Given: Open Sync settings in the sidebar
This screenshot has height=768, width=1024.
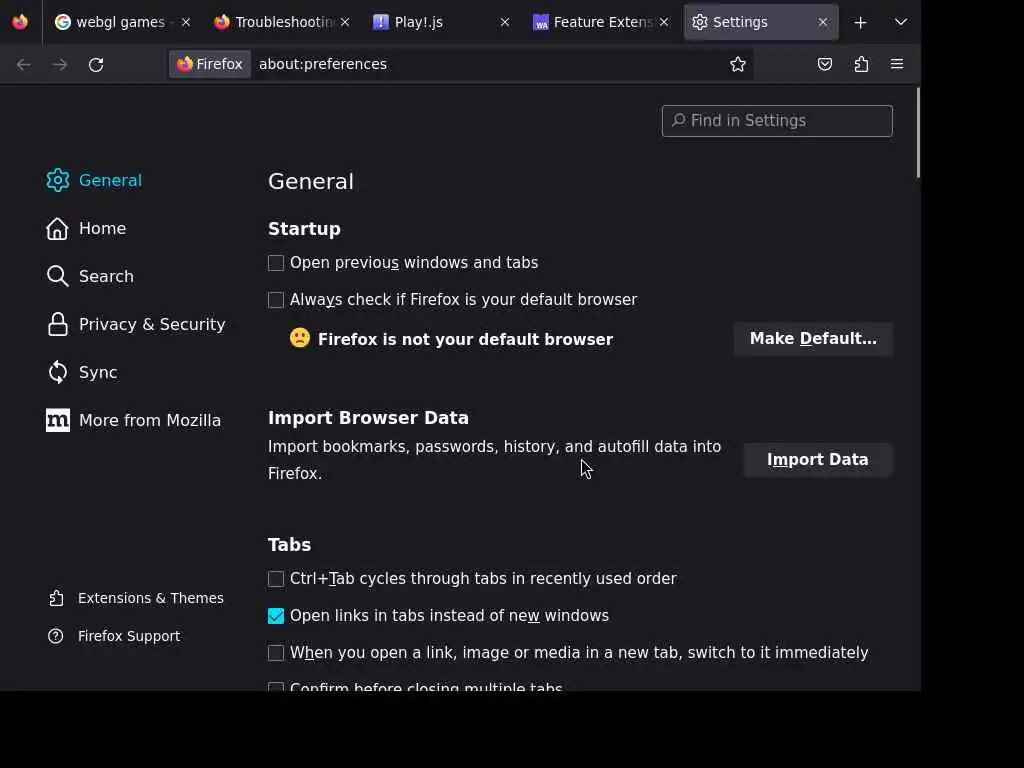Looking at the screenshot, I should [x=98, y=372].
